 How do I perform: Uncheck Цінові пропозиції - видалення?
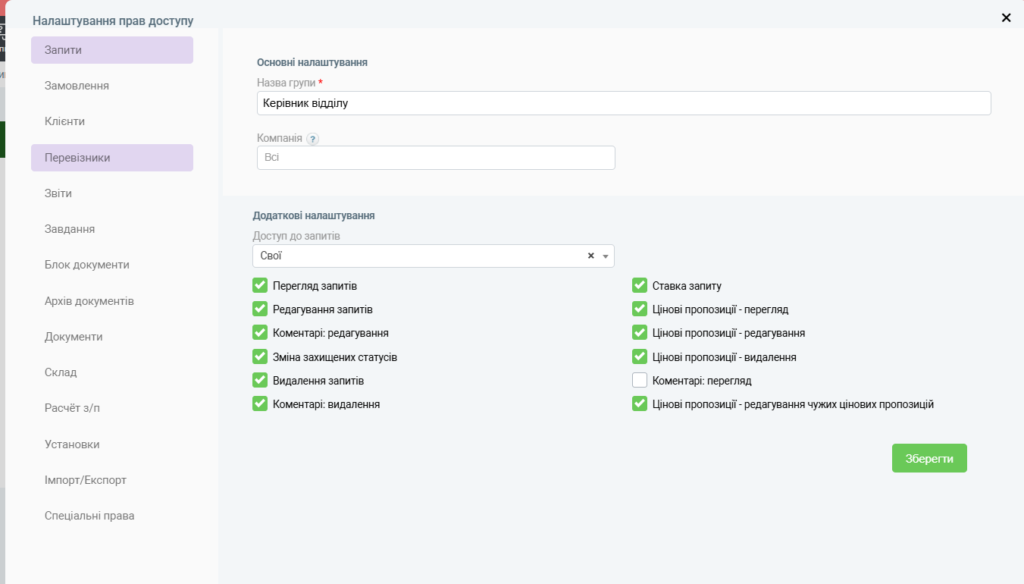click(x=639, y=357)
